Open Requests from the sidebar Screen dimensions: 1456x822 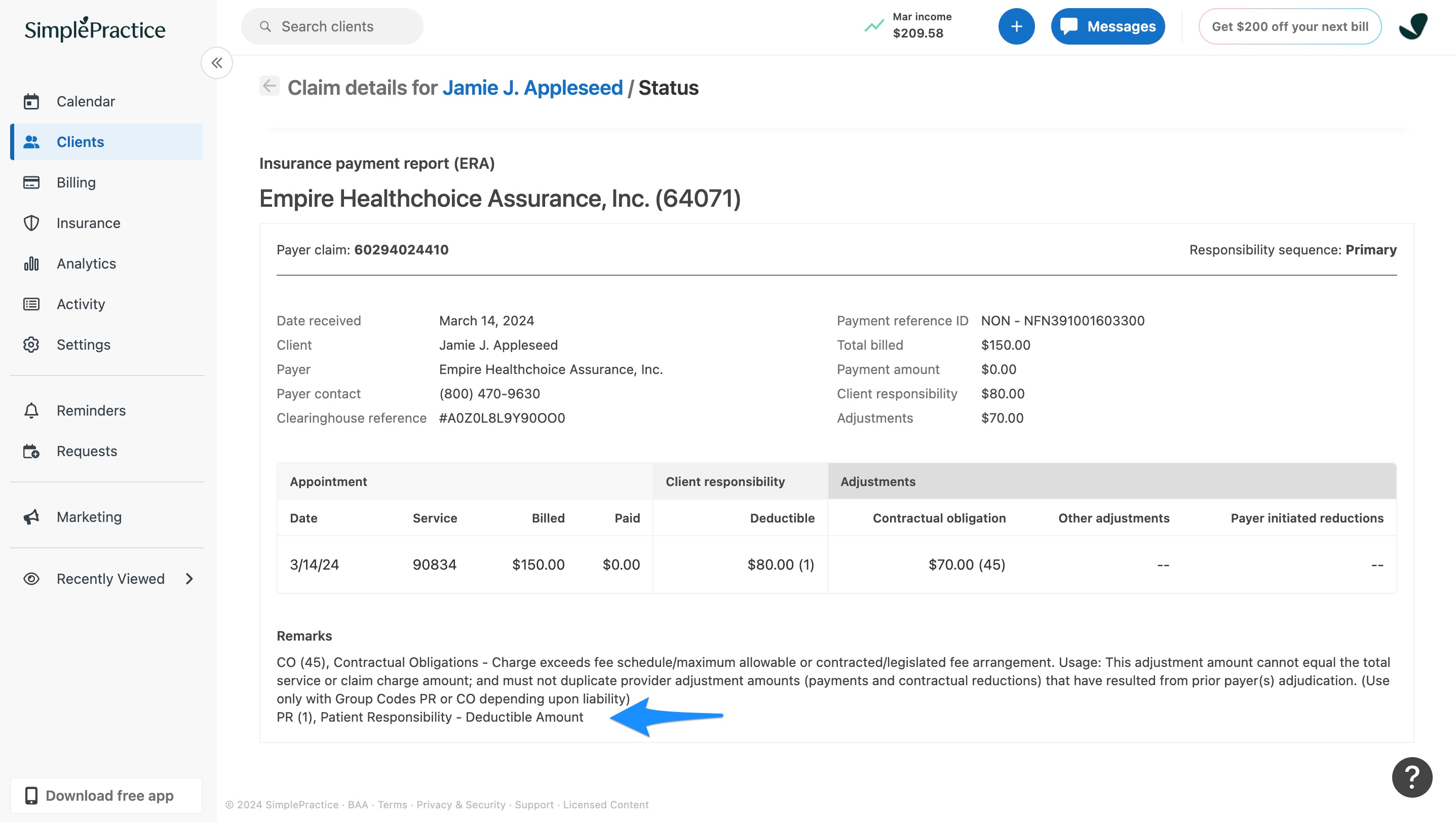(x=106, y=451)
